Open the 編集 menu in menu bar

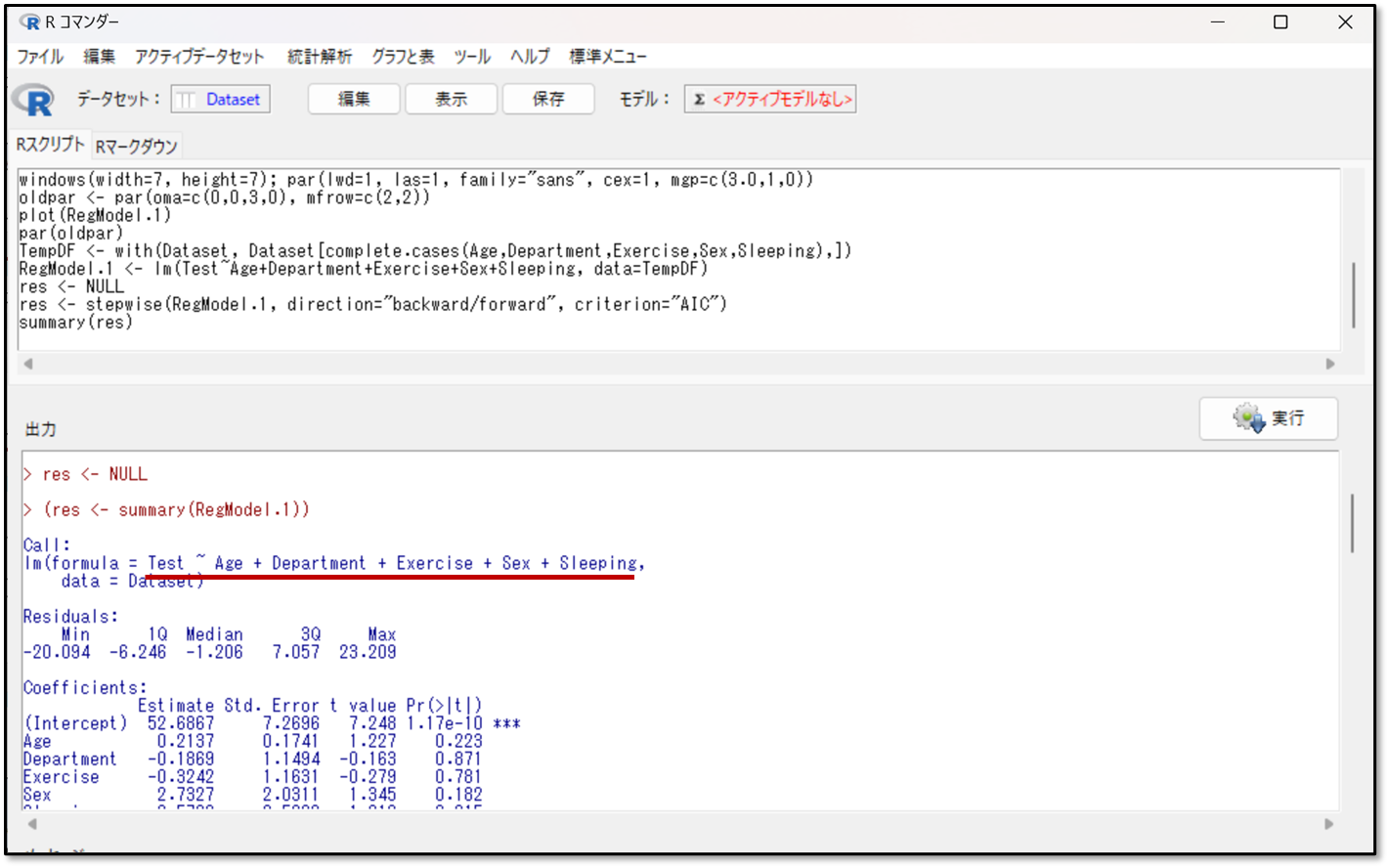point(99,57)
